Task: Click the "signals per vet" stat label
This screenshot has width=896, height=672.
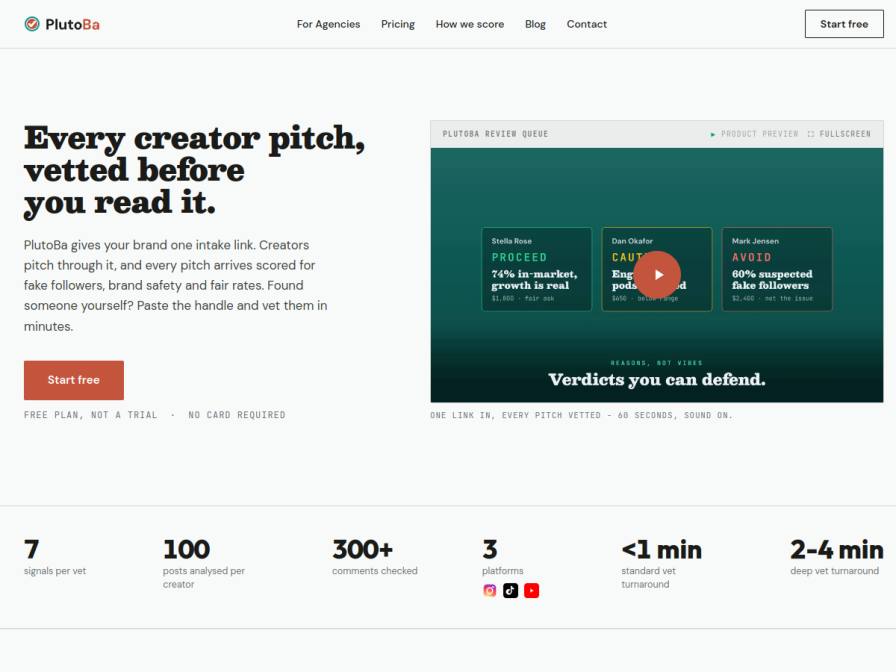Action: [x=55, y=571]
